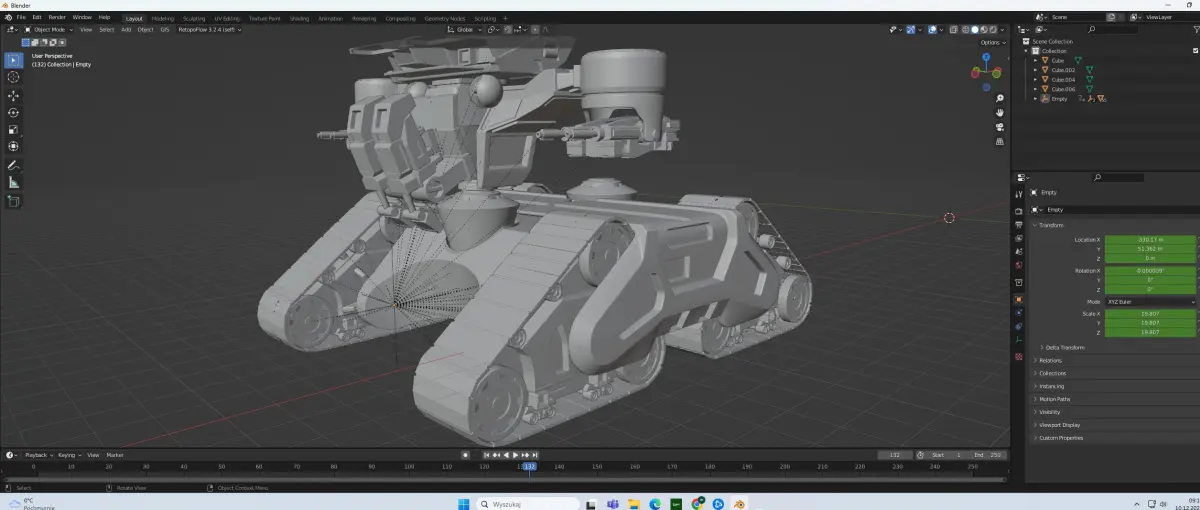Toggle wireframe viewport shading
The width and height of the screenshot is (1200, 510).
pyautogui.click(x=964, y=29)
